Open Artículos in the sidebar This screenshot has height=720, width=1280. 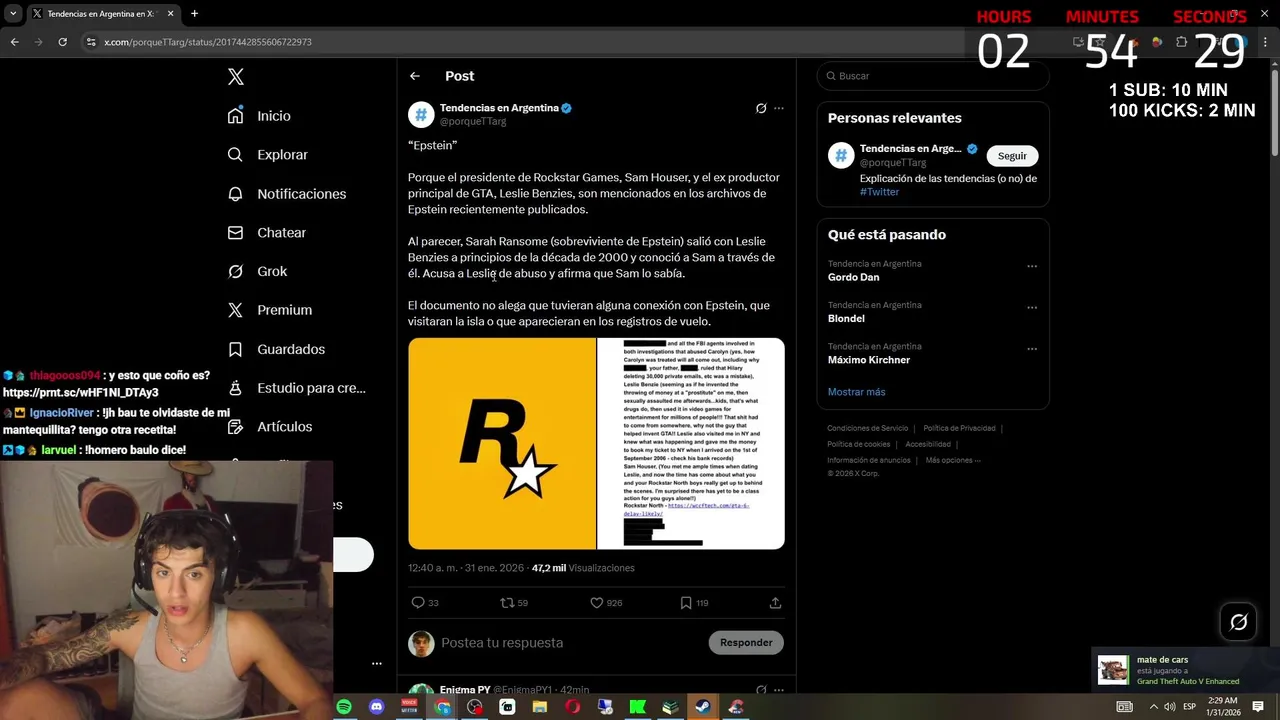click(270, 427)
